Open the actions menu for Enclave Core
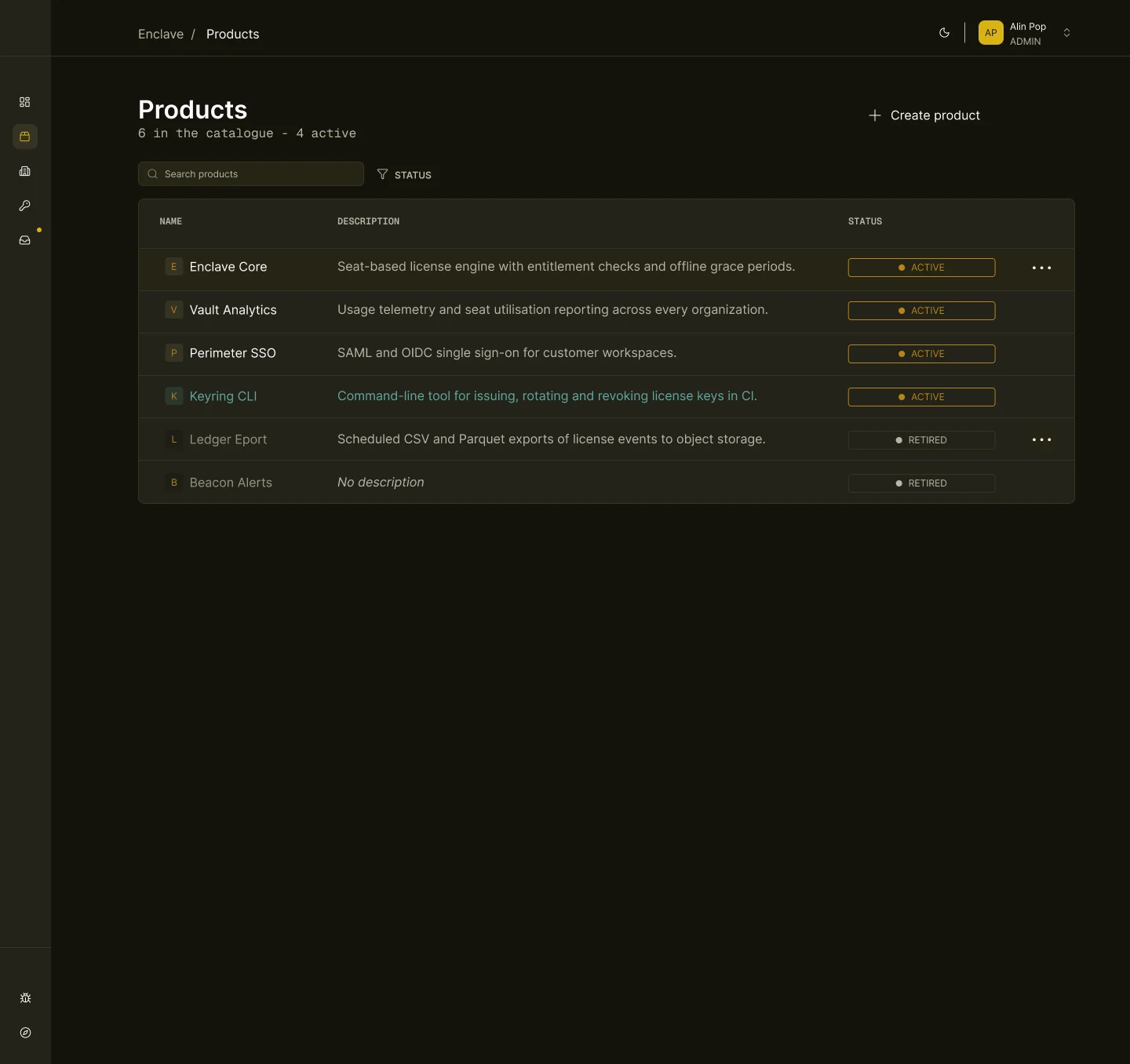This screenshot has height=1064, width=1130. click(x=1041, y=268)
